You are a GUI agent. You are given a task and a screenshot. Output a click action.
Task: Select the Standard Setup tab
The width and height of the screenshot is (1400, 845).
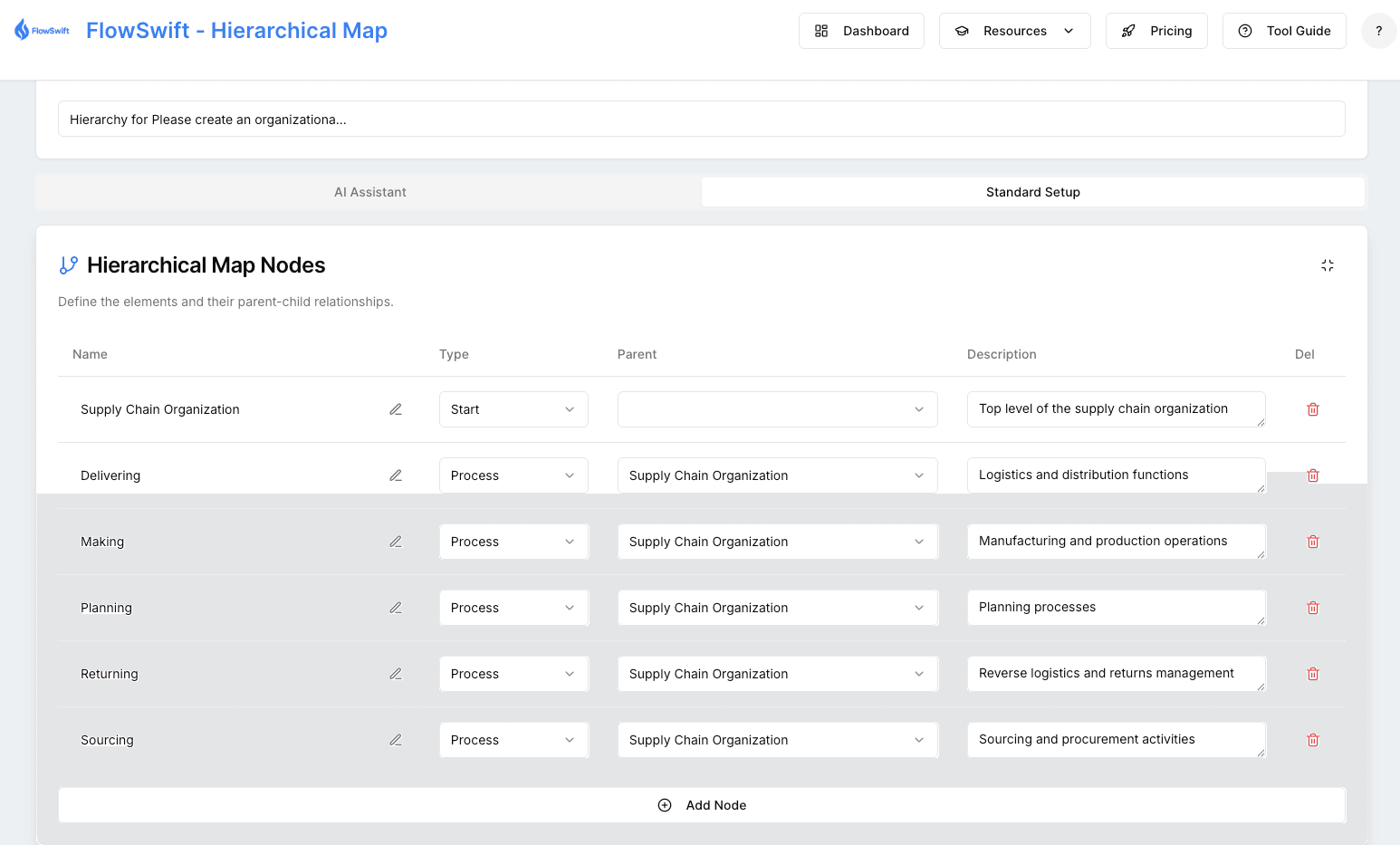coord(1032,192)
